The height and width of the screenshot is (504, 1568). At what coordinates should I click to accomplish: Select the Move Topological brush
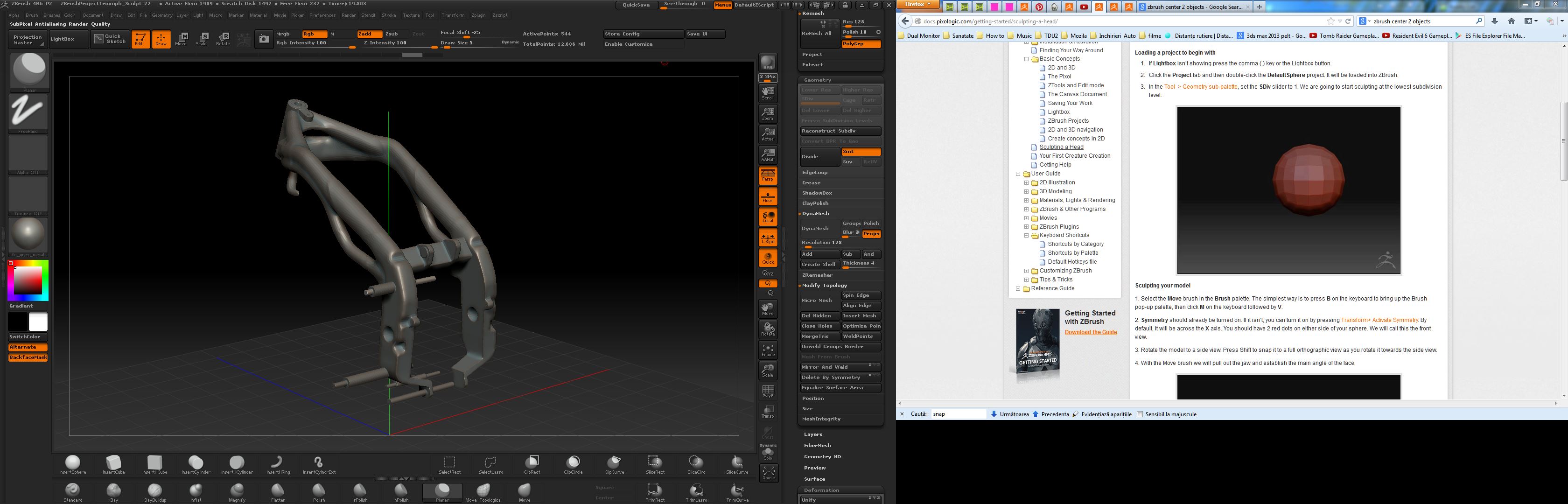point(483,492)
